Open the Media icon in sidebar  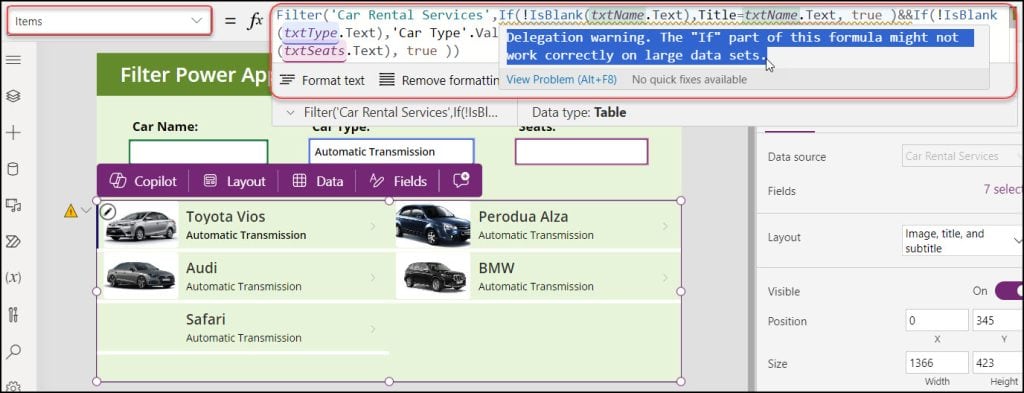pos(13,206)
